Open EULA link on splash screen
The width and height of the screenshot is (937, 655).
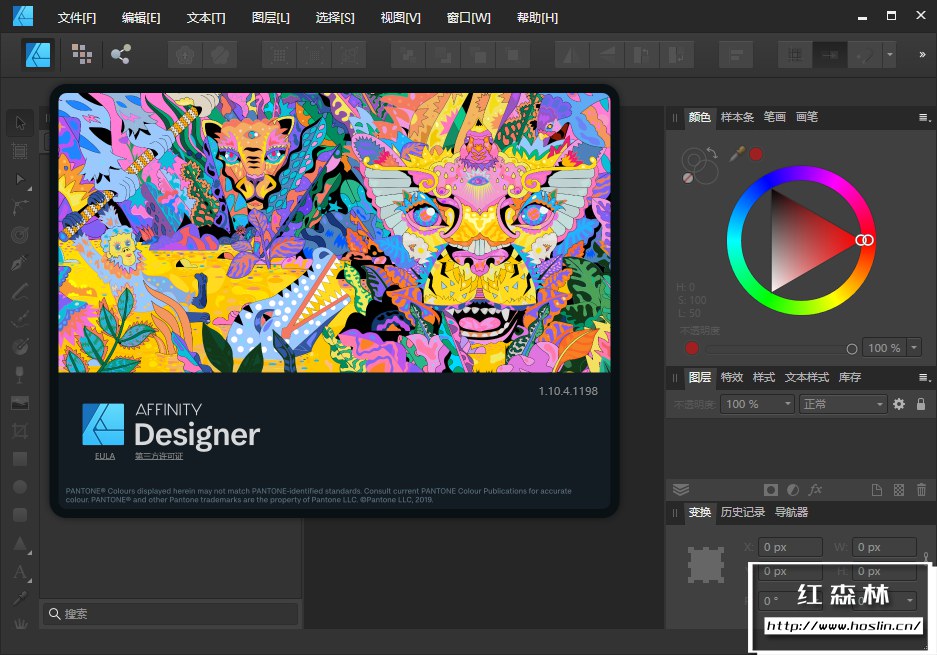point(105,456)
